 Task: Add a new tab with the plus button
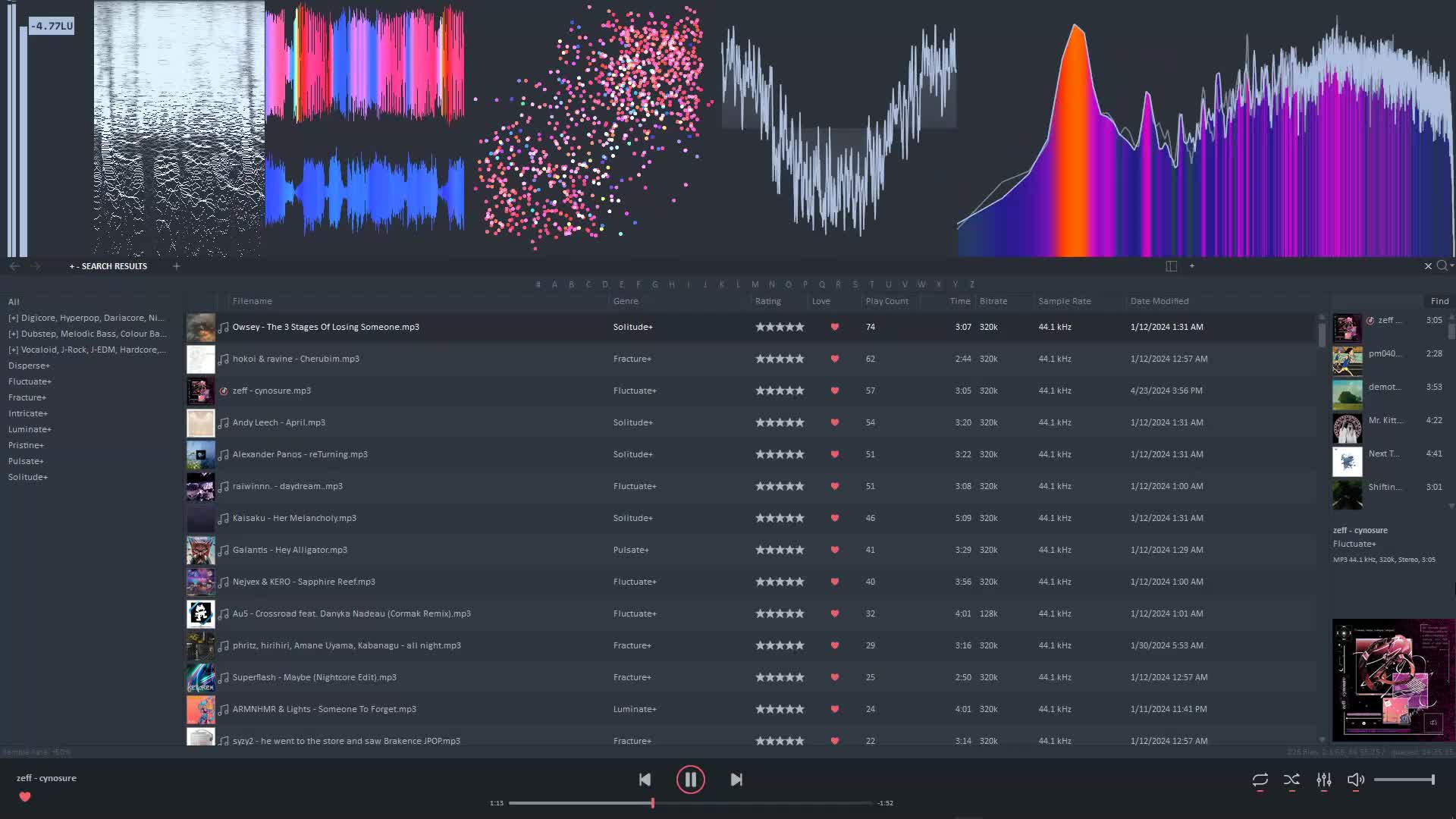click(176, 266)
